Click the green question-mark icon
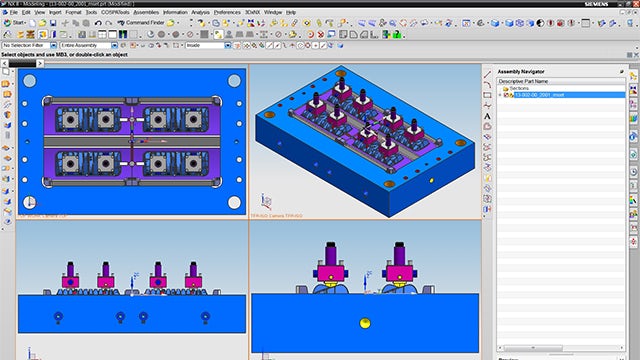Viewport: 640px width, 360px height. pyautogui.click(x=397, y=35)
